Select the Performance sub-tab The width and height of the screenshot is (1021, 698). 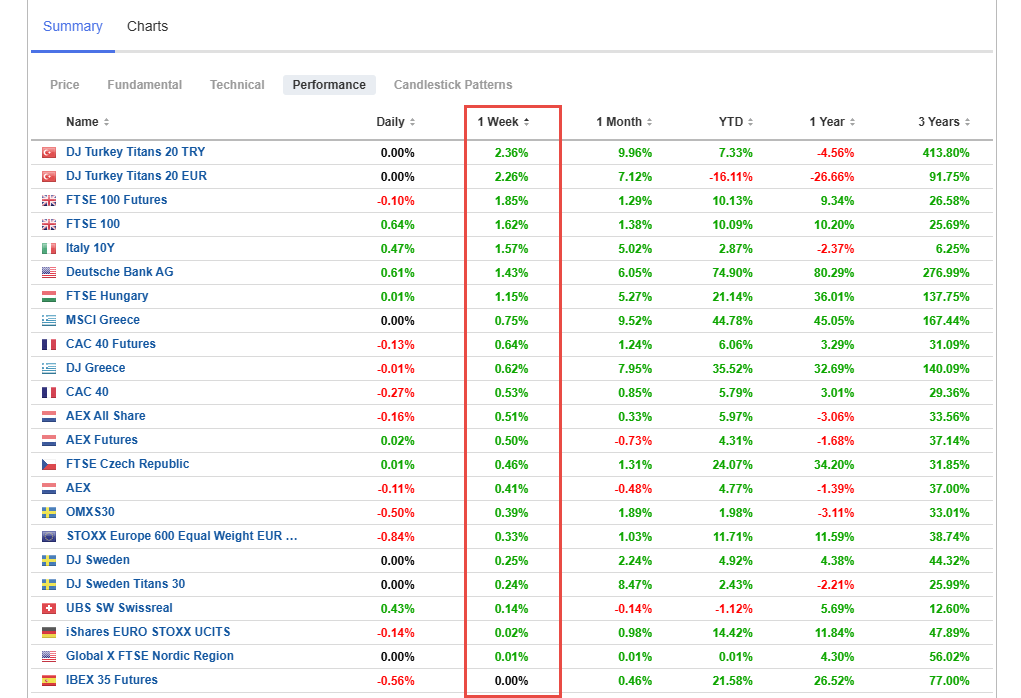(x=329, y=85)
